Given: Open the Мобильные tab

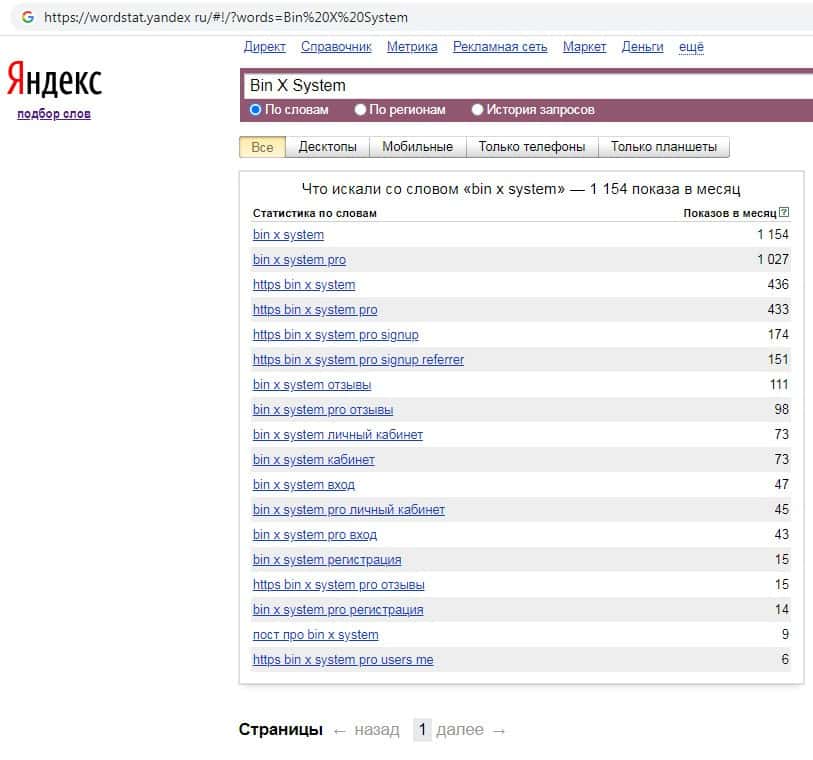Looking at the screenshot, I should [417, 147].
